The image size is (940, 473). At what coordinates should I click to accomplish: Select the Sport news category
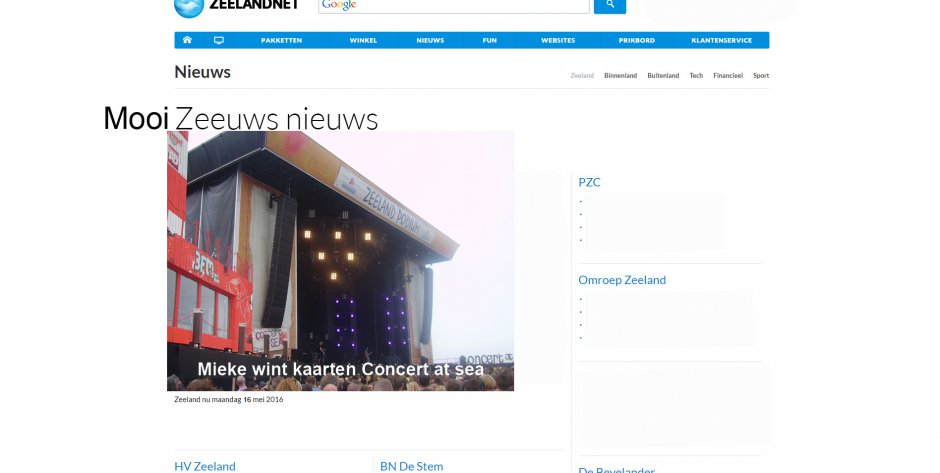pos(761,76)
